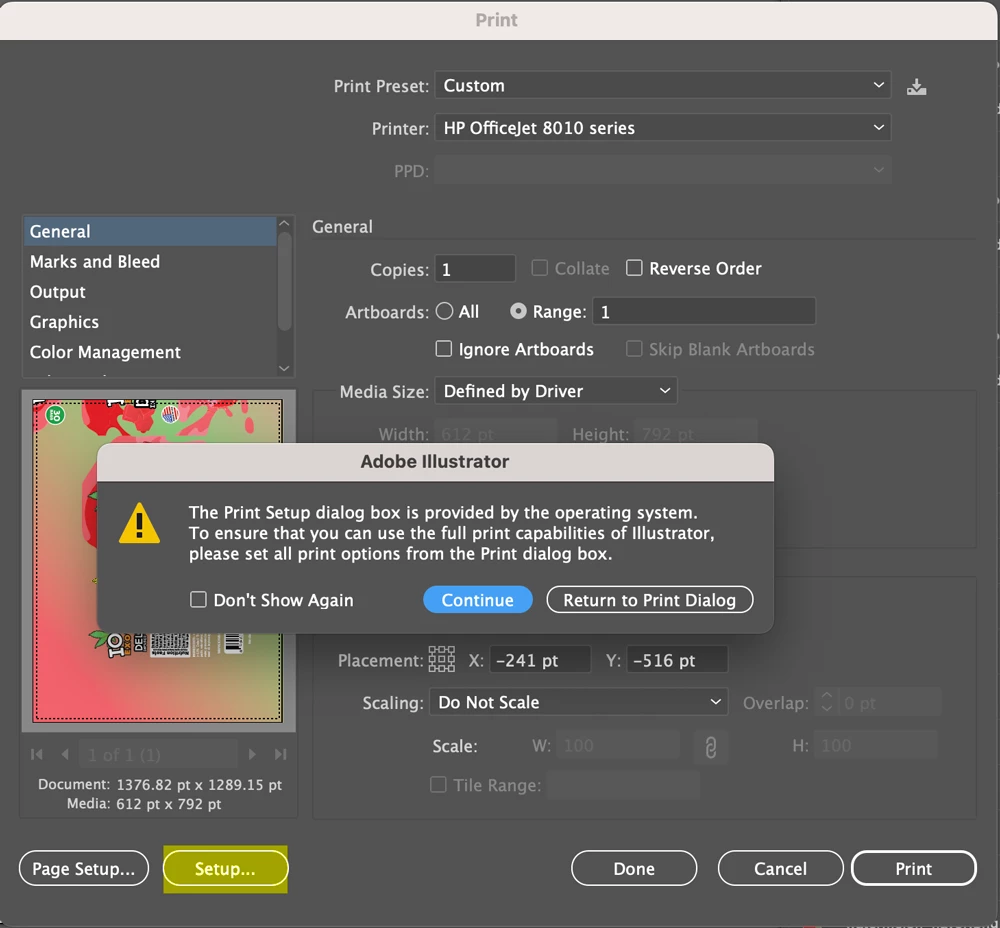
Task: Click the artwork print preview thumbnail
Action: point(158,561)
